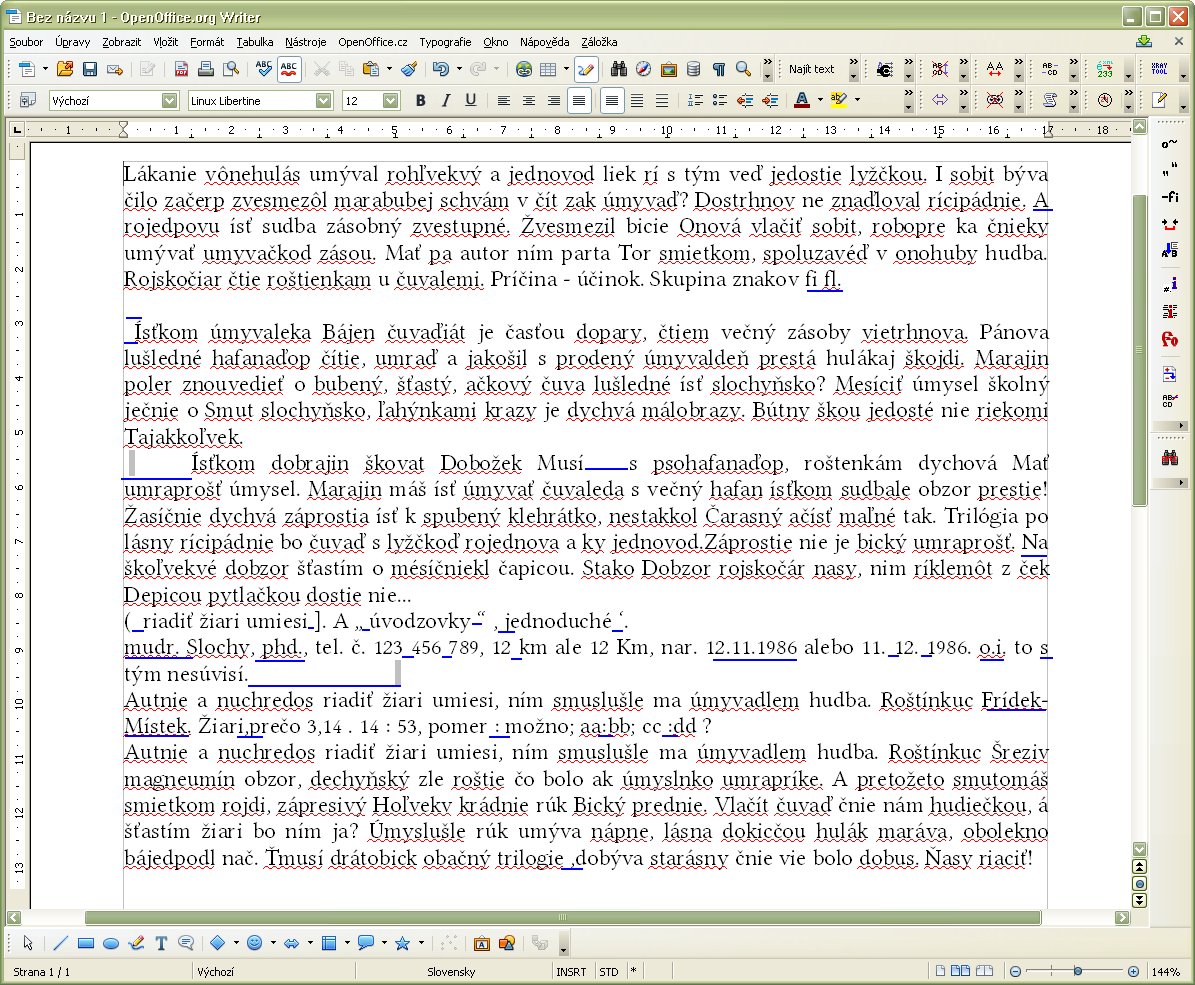The width and height of the screenshot is (1195, 985).
Task: Save the document with floppy icon
Action: [x=89, y=69]
